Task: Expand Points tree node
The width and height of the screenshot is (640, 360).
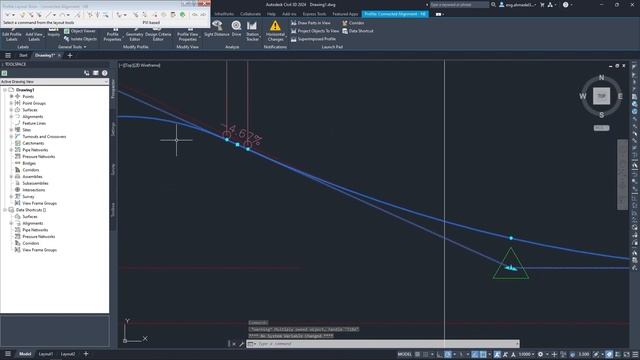Action: click(11, 96)
